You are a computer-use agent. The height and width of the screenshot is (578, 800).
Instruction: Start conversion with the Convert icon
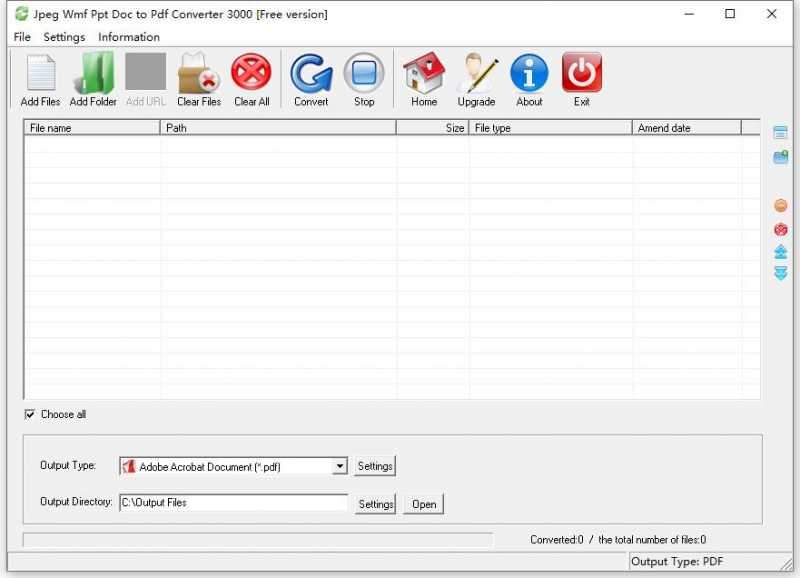click(x=311, y=79)
